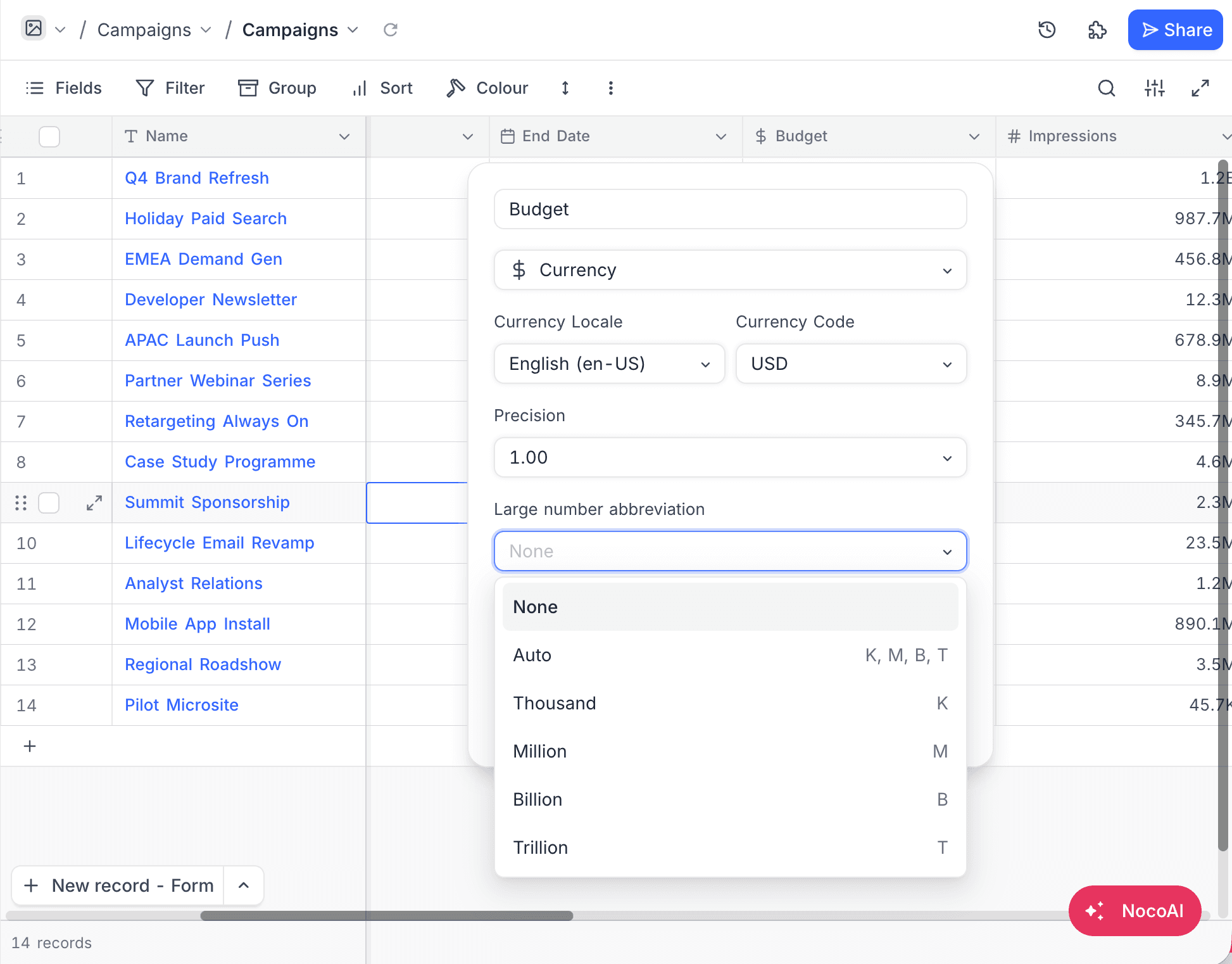The image size is (1232, 964).
Task: Open the NocoAI assistant button
Action: [x=1135, y=911]
